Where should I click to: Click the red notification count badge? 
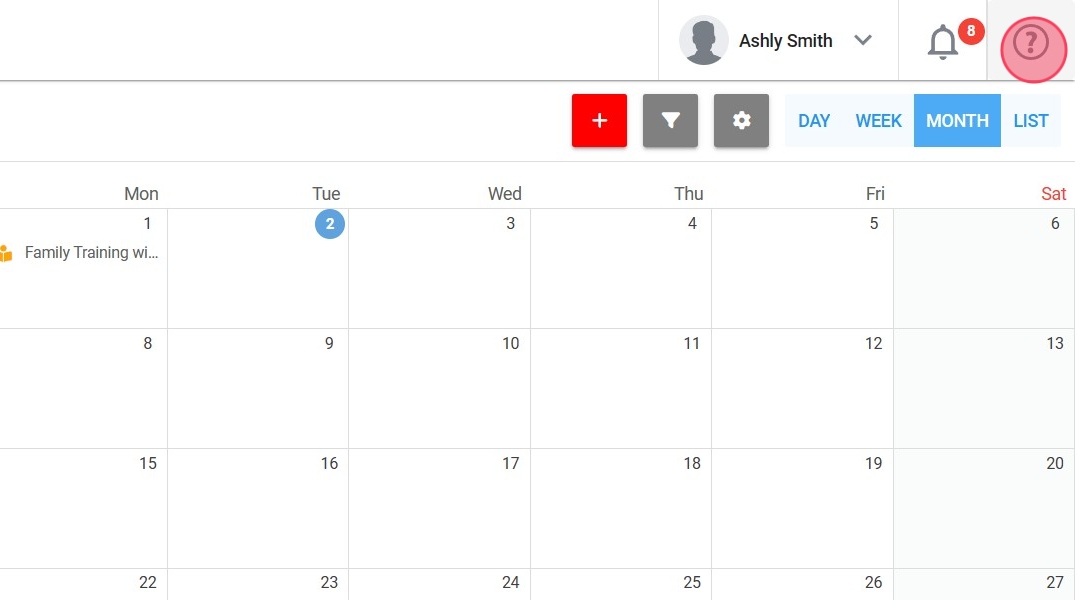coord(970,31)
